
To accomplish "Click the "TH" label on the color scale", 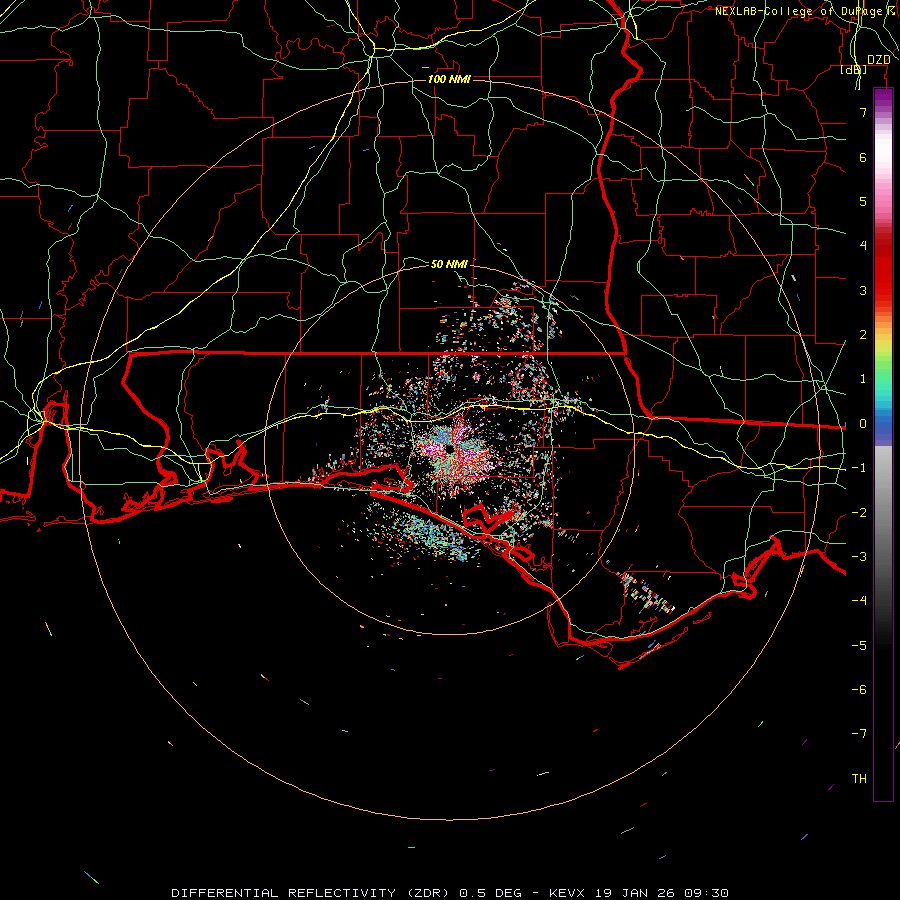I will [x=859, y=778].
